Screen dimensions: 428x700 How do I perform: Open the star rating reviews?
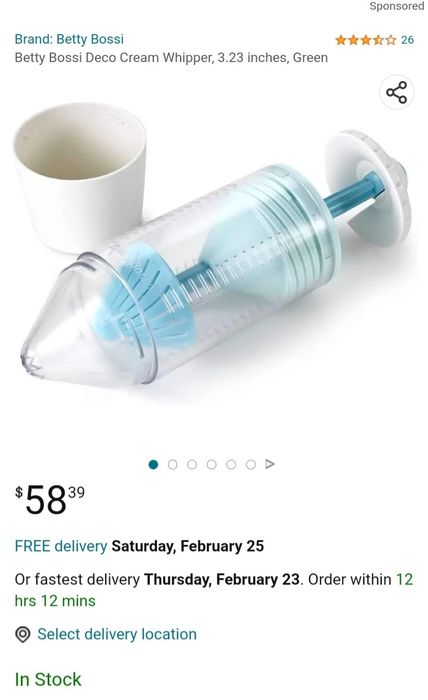[366, 40]
